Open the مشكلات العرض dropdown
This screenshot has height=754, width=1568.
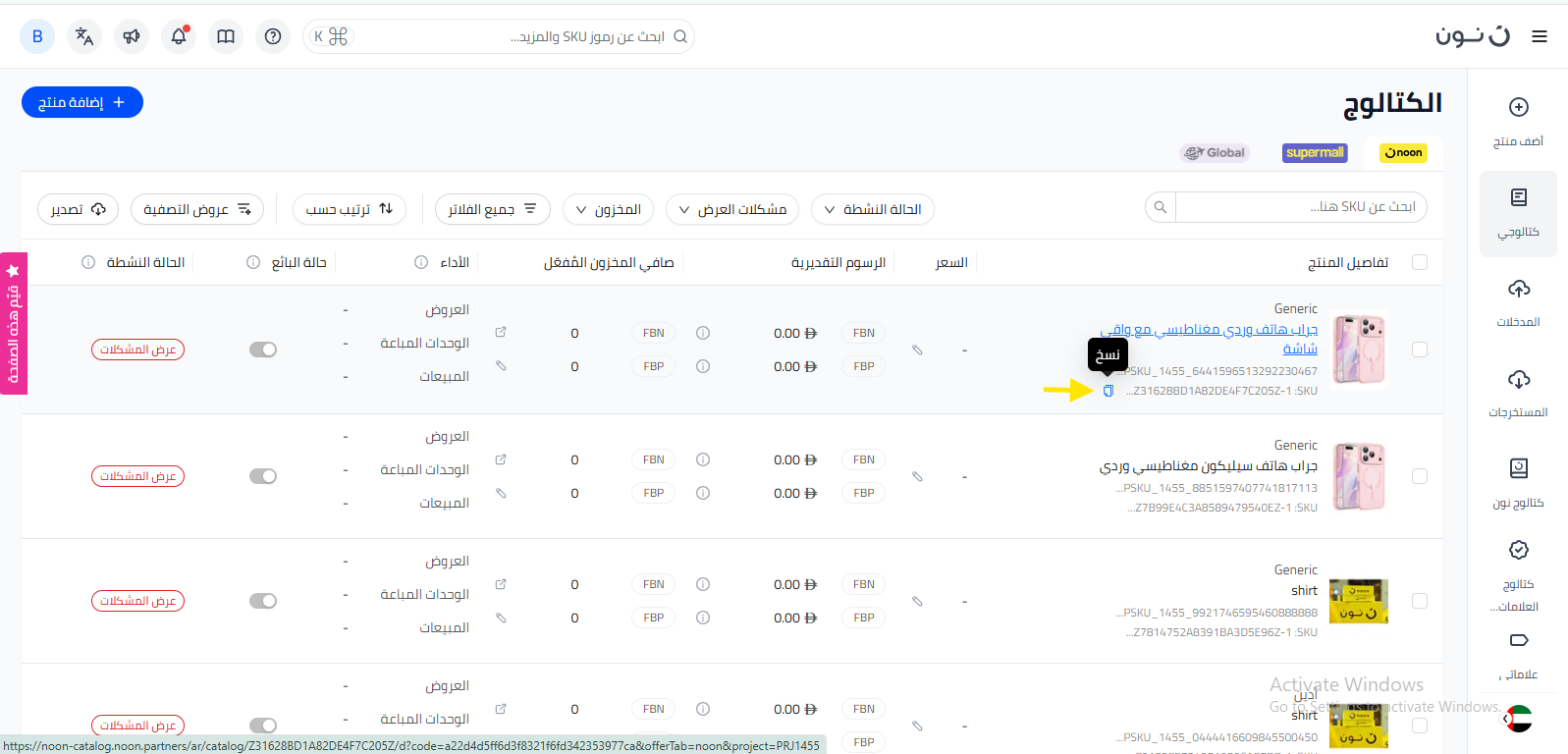[731, 209]
